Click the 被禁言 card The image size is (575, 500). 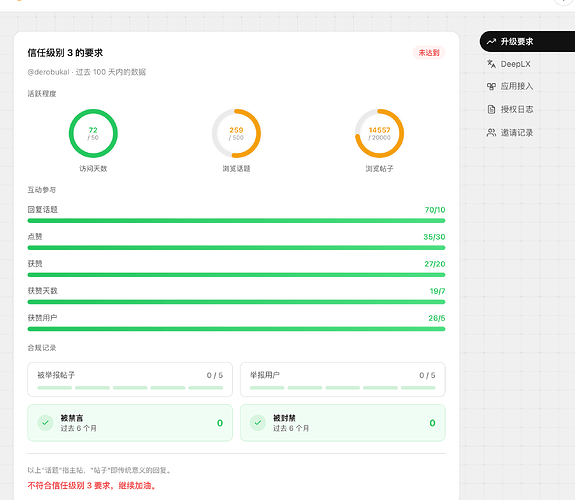(130, 423)
